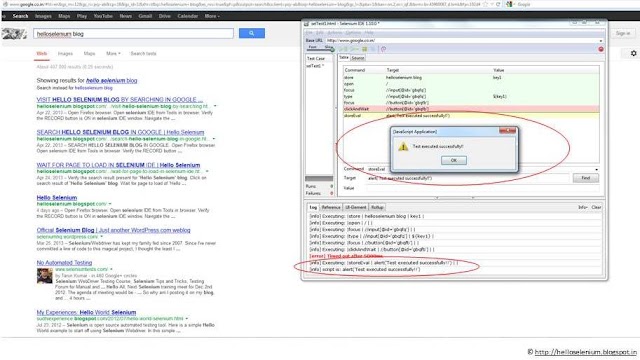Click Clear in the Selenium IDE log panel
The width and height of the screenshot is (640, 360).
[x=596, y=207]
